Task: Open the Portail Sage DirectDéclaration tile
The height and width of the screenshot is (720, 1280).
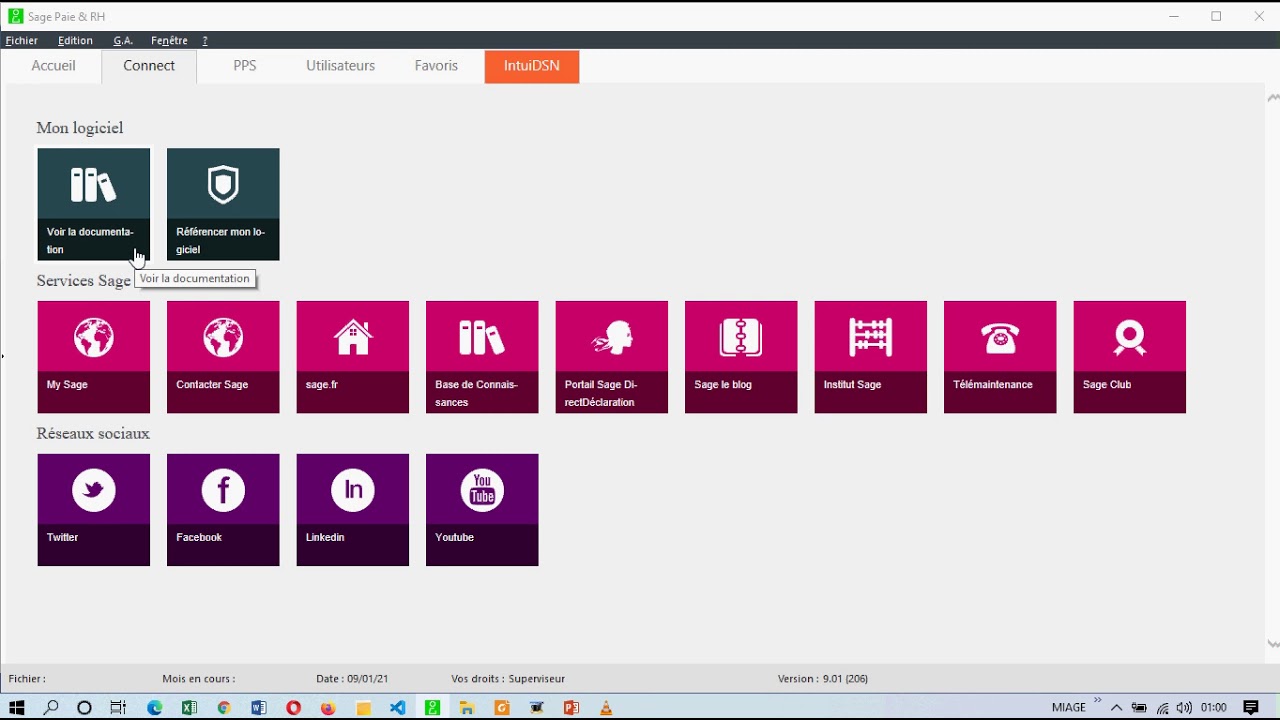Action: click(x=612, y=357)
